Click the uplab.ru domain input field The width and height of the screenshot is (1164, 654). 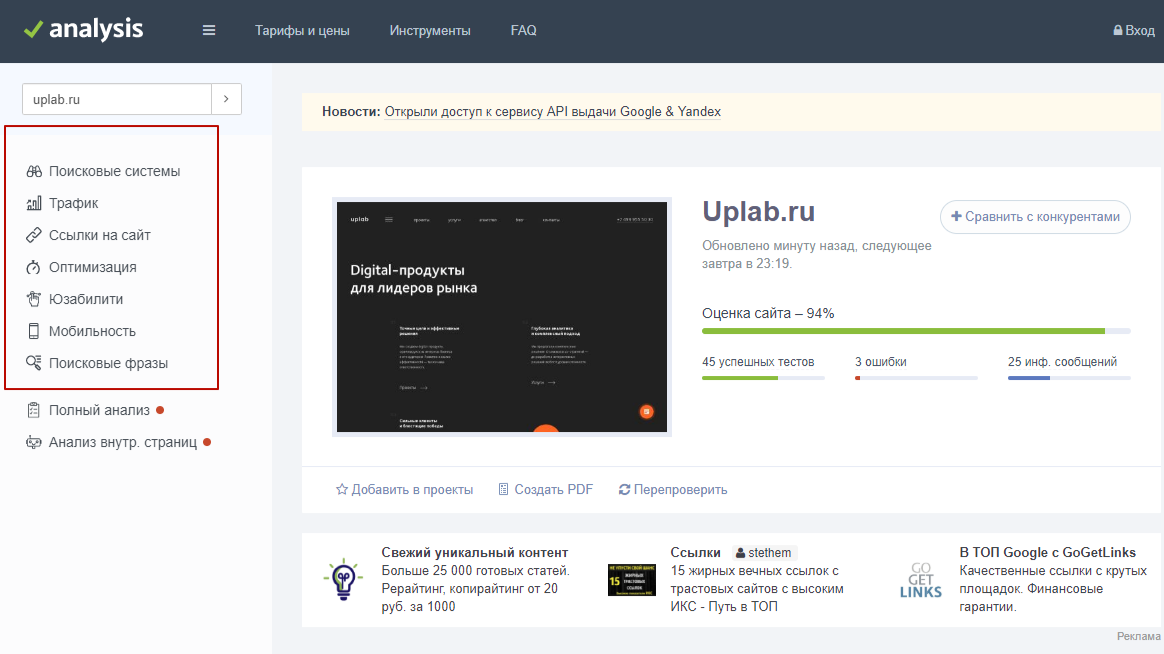[x=117, y=99]
